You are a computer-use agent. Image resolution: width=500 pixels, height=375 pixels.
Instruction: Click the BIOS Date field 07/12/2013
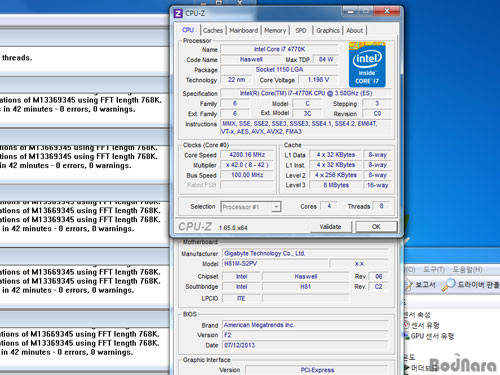pos(305,345)
